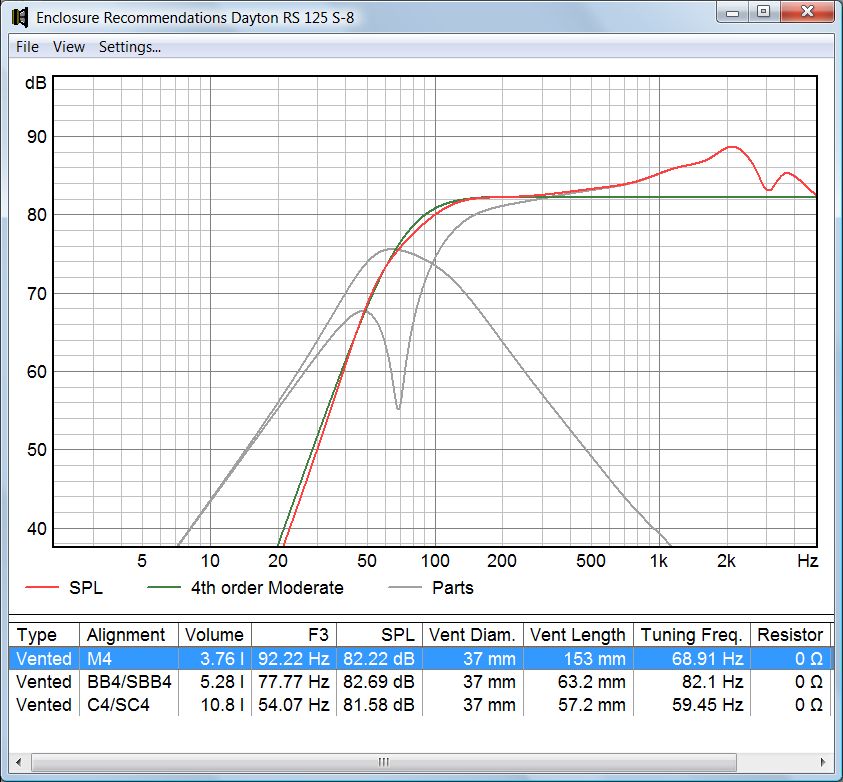Click the gray Parts legend marker
Viewport: 843px width, 782px height.
click(x=405, y=588)
